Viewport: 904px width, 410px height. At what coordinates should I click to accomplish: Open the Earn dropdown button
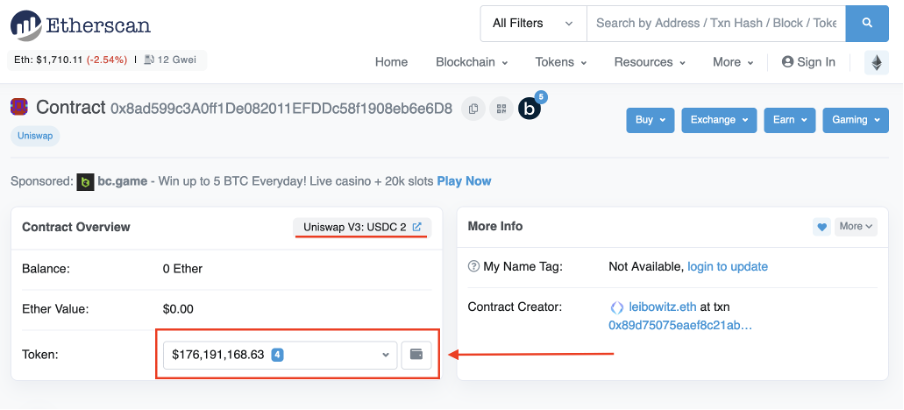click(x=790, y=120)
